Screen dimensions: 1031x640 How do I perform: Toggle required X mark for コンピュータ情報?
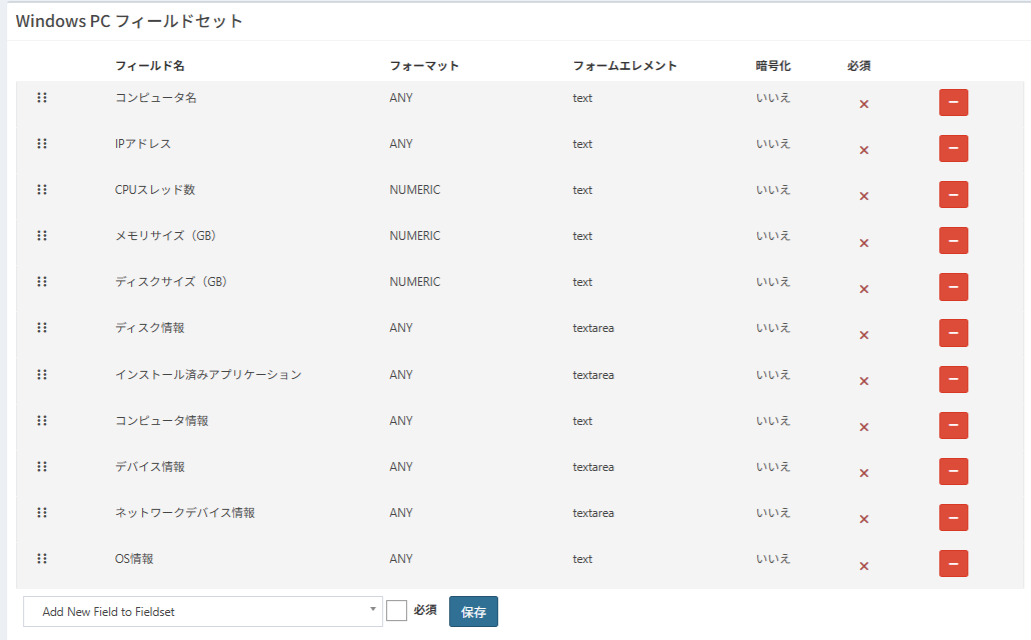click(864, 427)
